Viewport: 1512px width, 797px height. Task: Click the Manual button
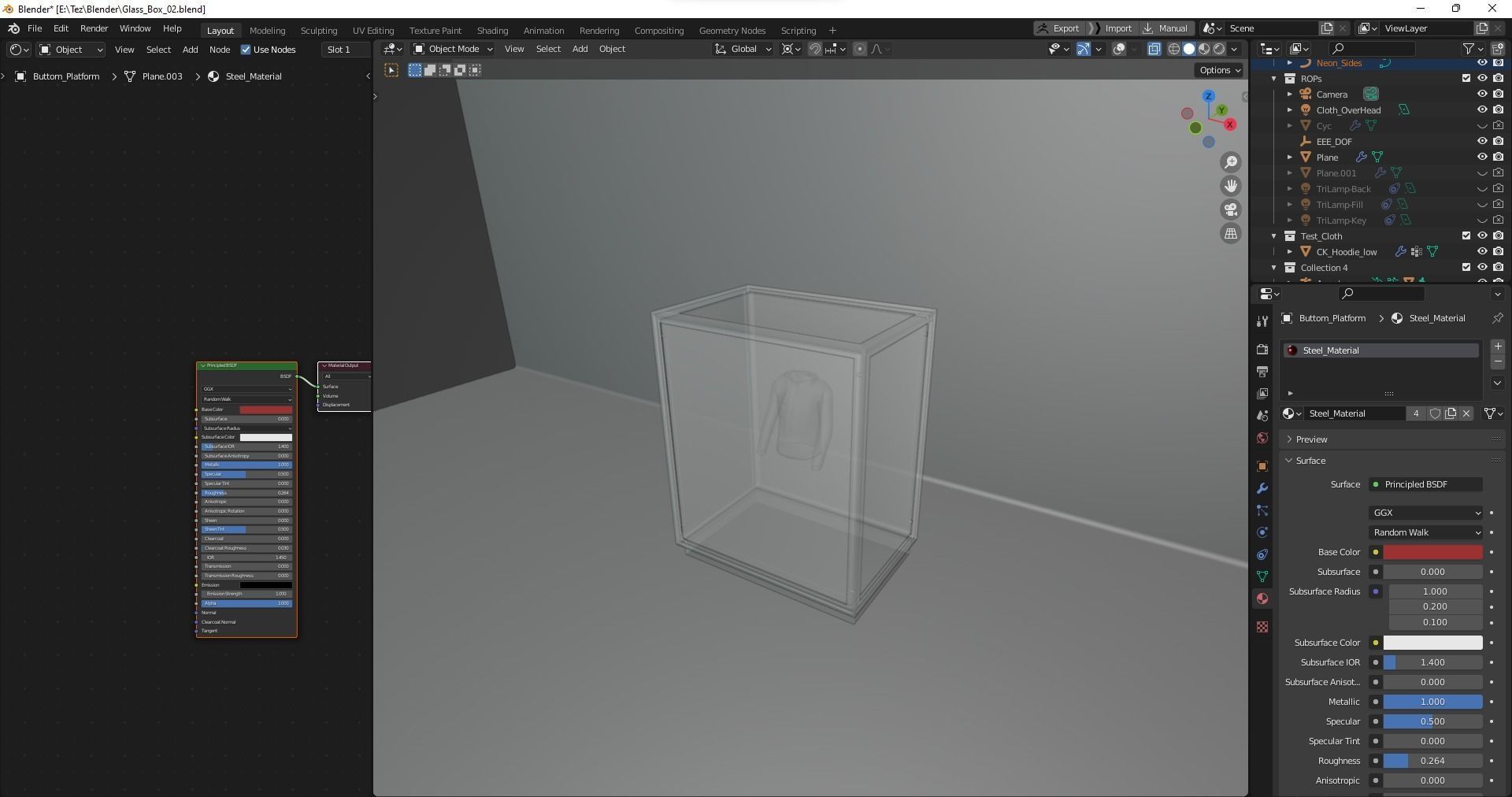(x=1167, y=28)
